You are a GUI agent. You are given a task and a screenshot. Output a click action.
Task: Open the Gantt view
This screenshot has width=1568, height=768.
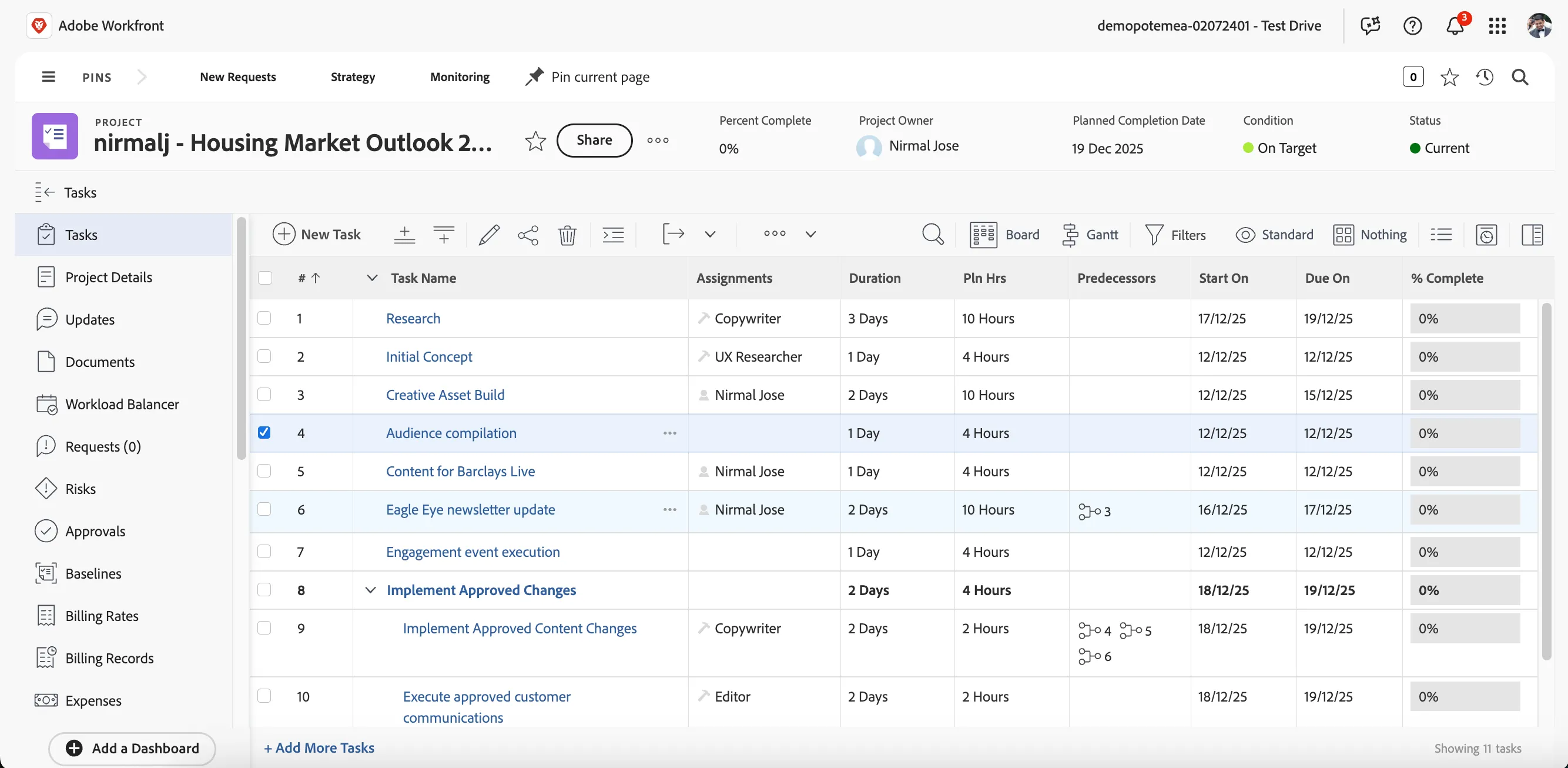[1090, 235]
